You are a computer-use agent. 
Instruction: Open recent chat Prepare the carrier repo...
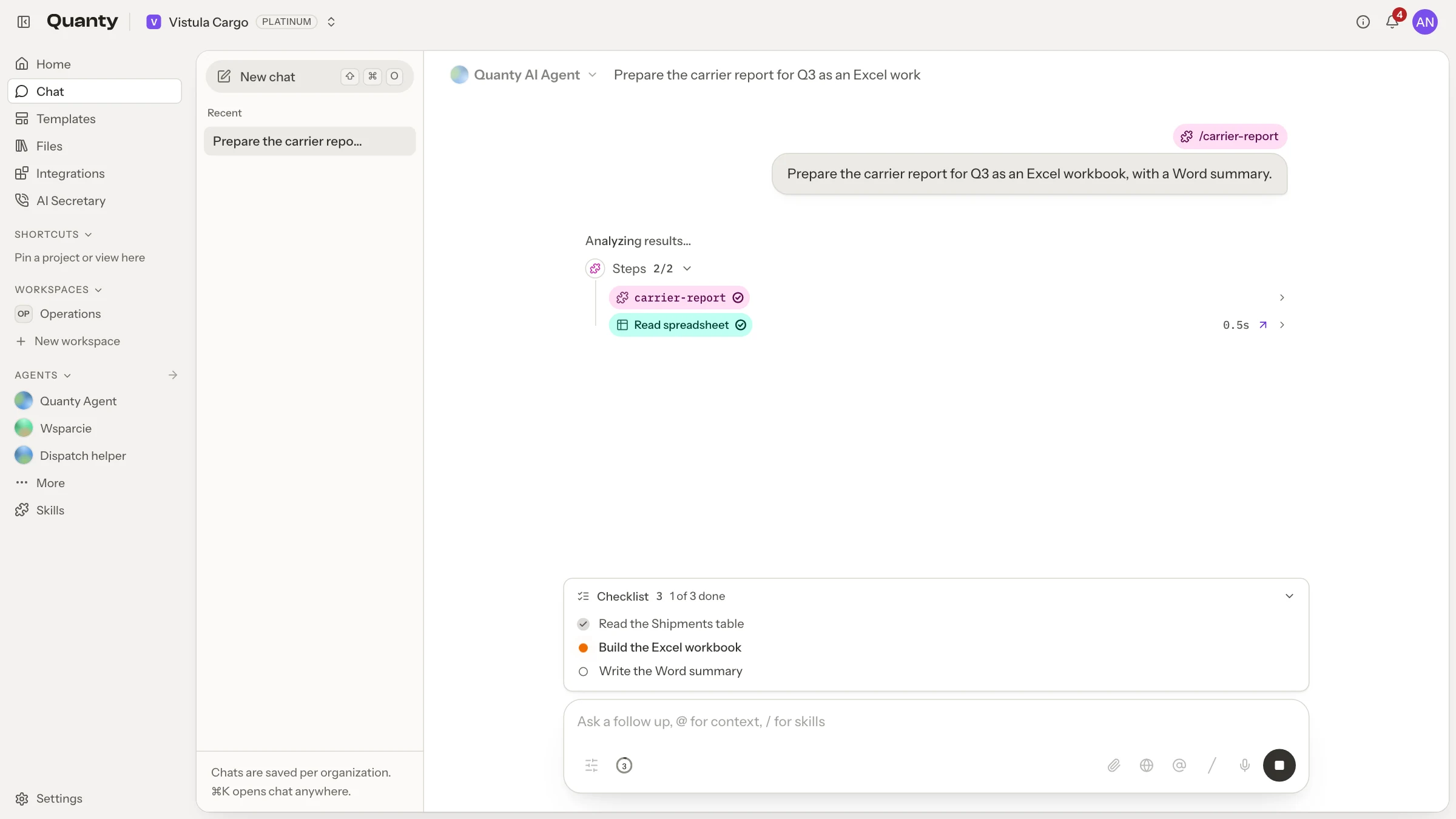[309, 141]
